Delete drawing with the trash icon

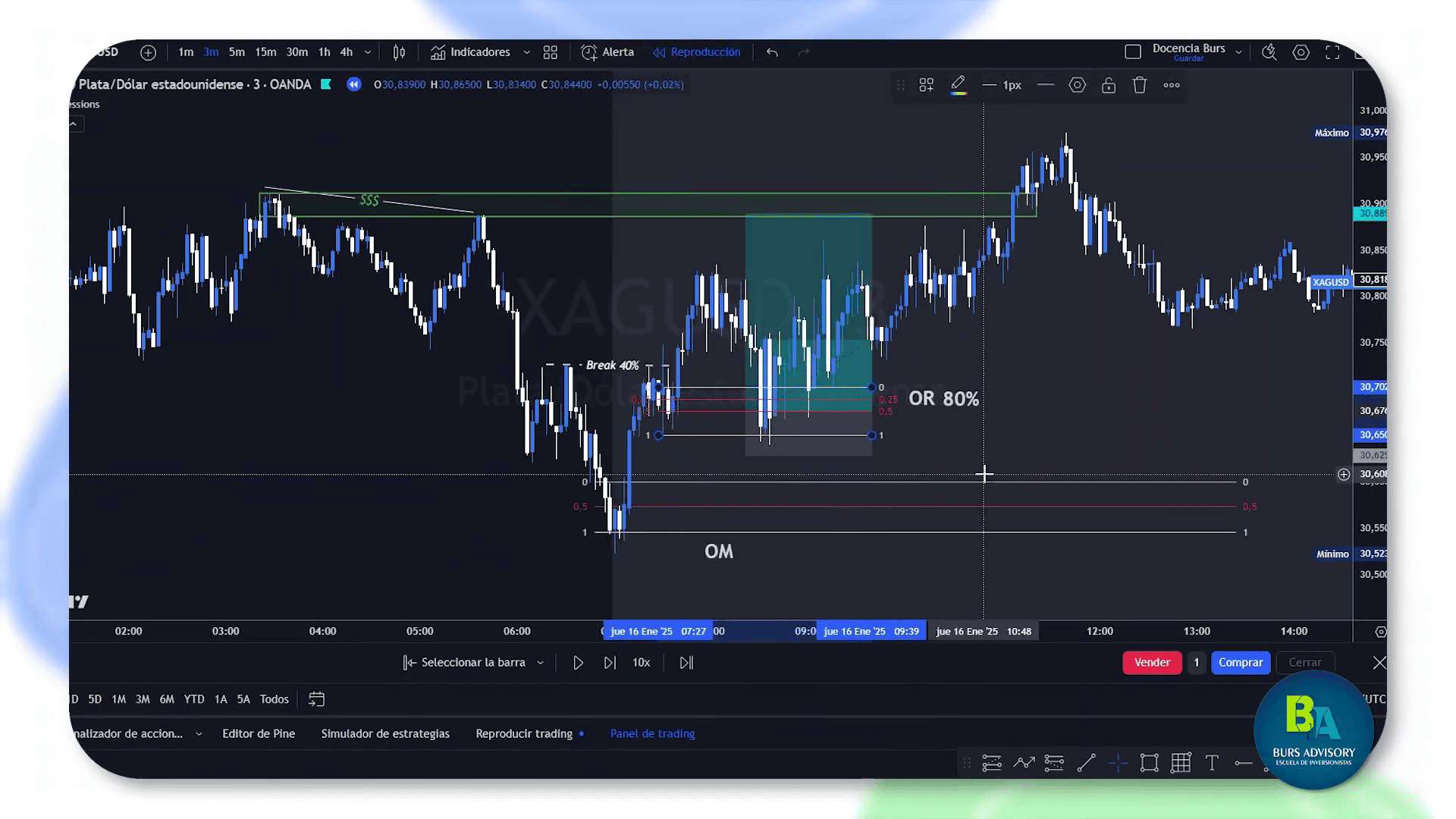coord(1139,85)
